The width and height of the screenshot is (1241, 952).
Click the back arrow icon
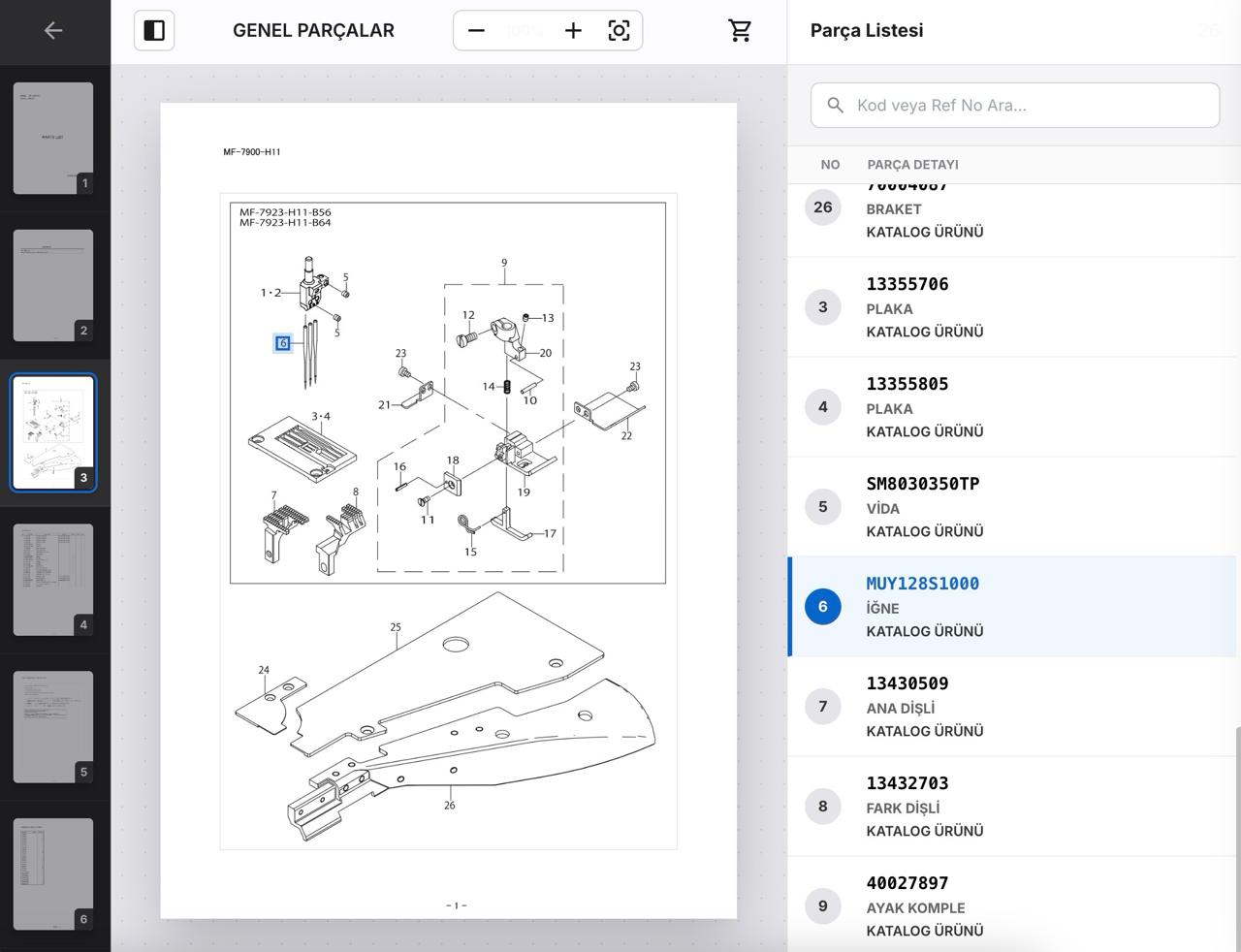click(x=53, y=31)
